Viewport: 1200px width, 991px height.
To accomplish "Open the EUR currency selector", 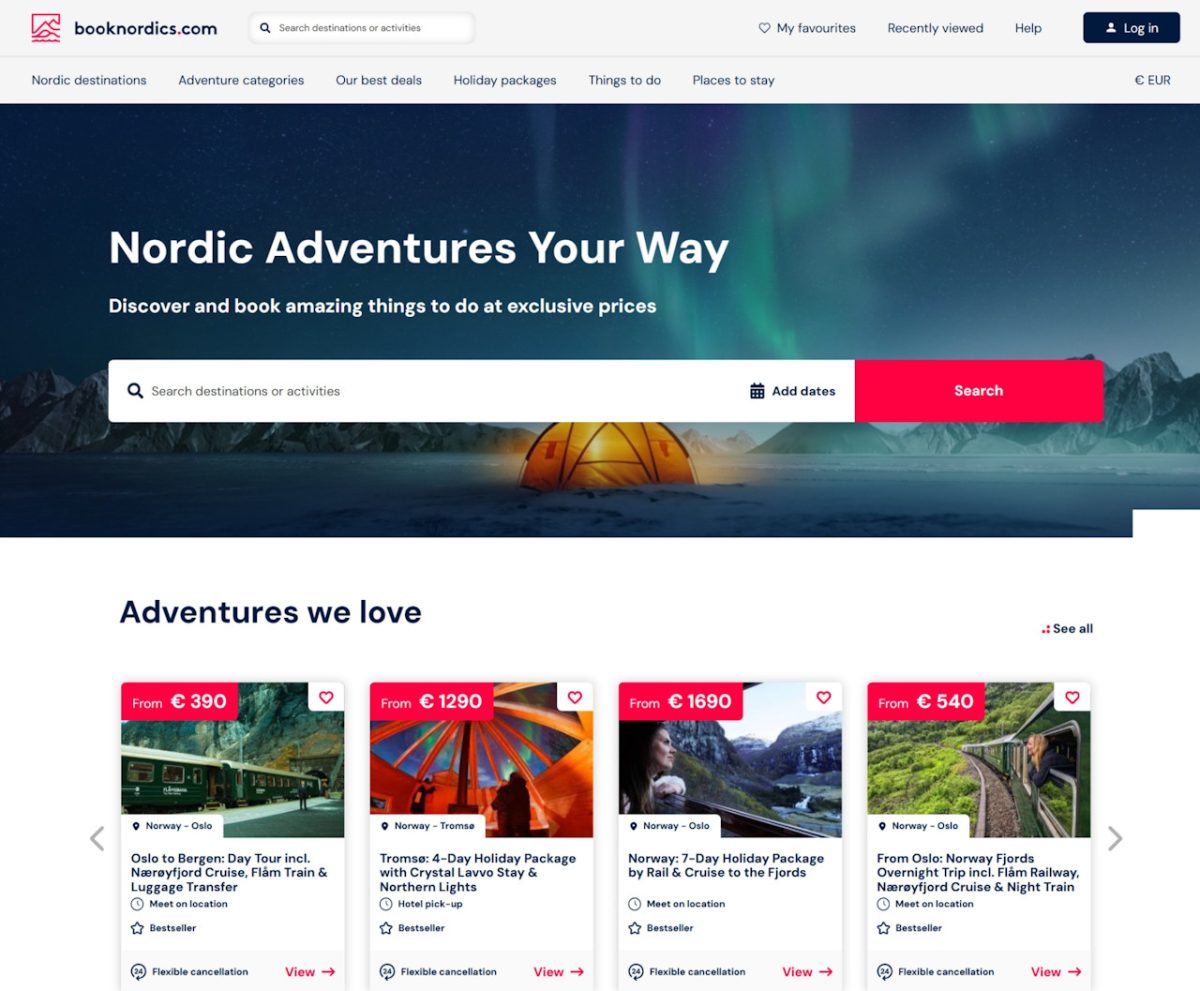I will tap(1152, 80).
